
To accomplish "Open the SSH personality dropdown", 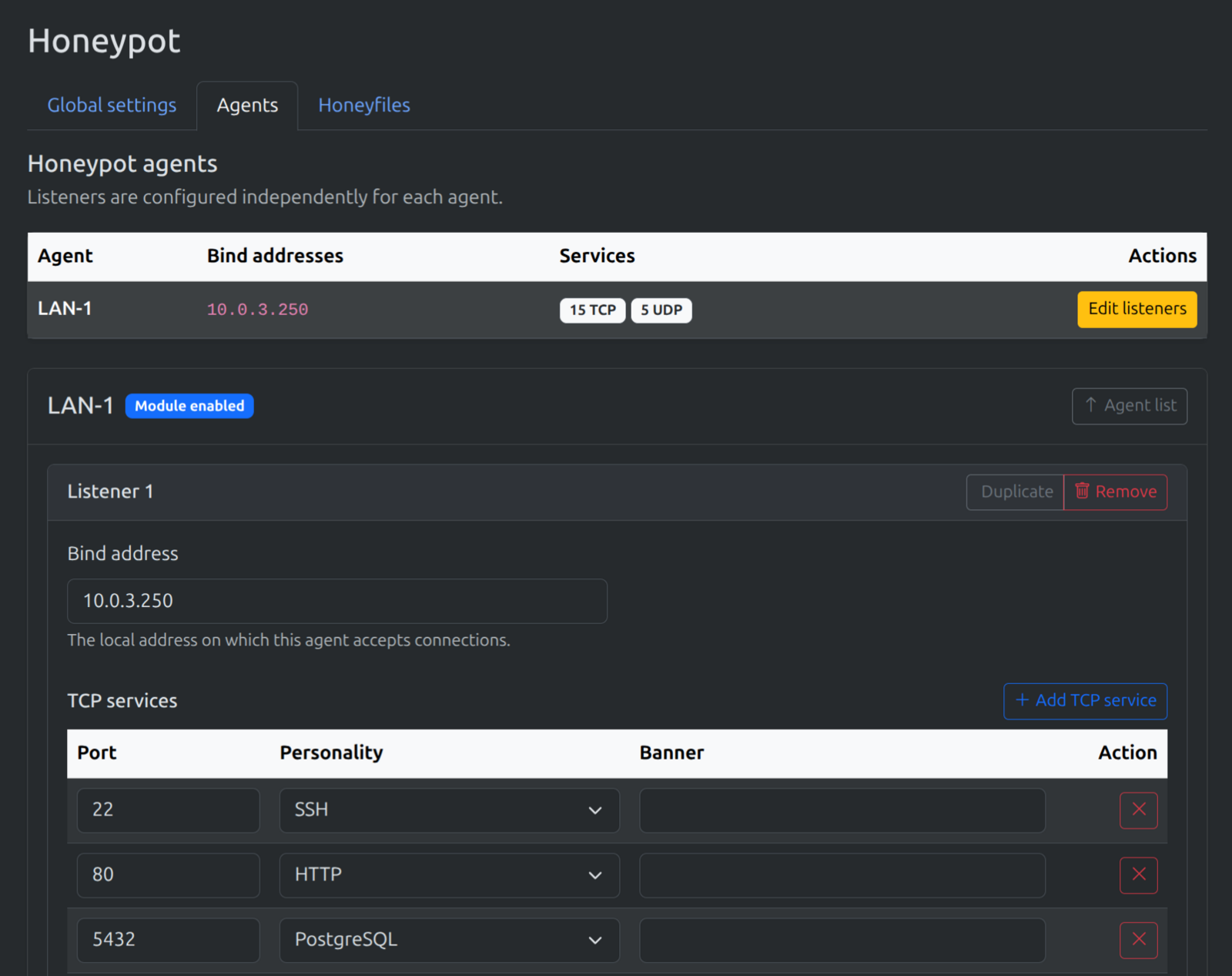I will click(x=449, y=810).
